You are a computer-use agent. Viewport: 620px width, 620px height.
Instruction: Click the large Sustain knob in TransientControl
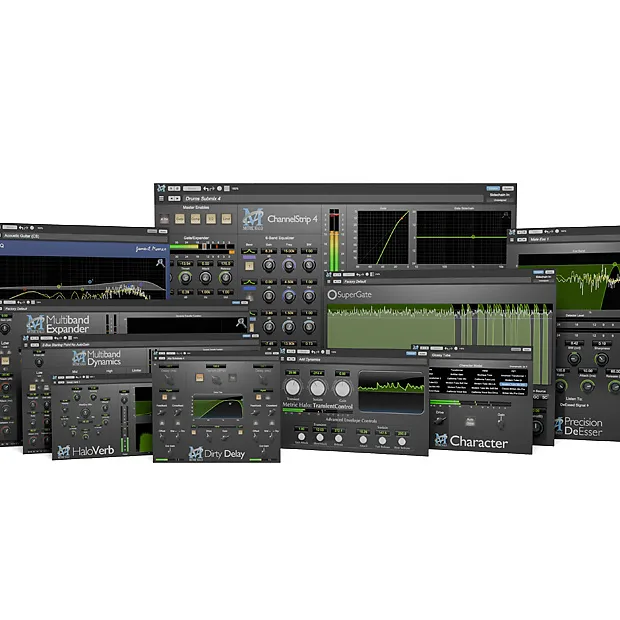(318, 388)
